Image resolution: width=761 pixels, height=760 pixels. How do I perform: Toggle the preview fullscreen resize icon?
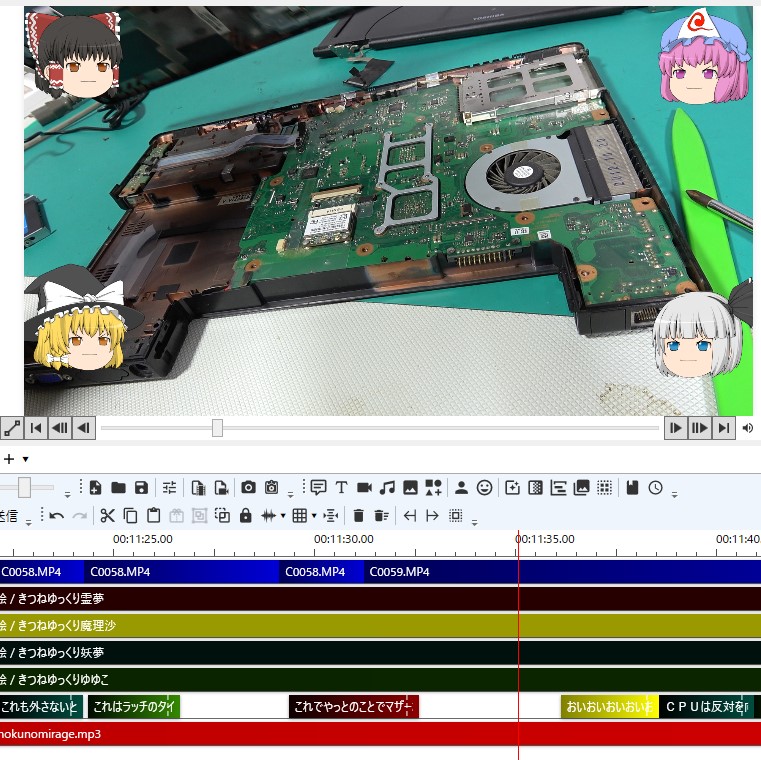[12, 428]
